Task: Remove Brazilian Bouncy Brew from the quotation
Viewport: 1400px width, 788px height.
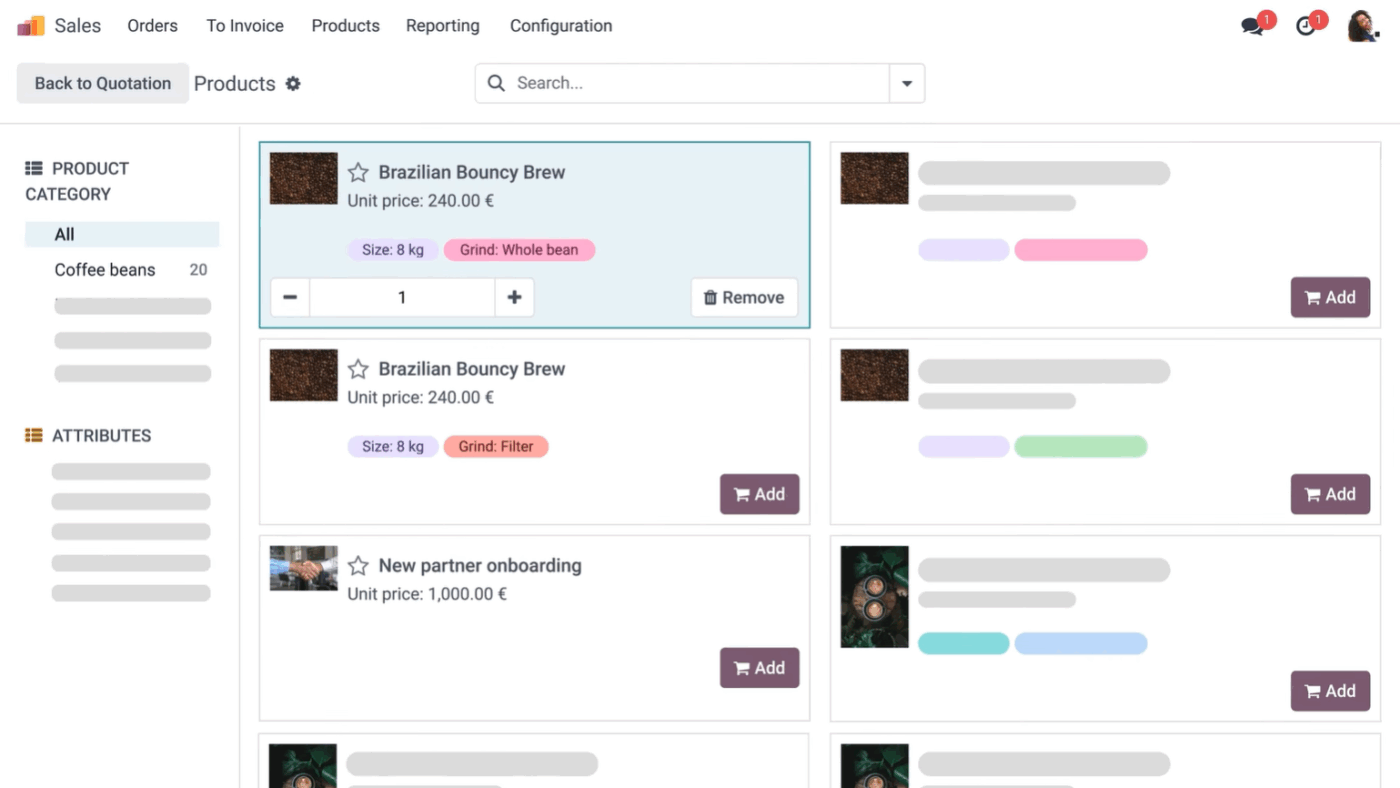Action: (x=744, y=297)
